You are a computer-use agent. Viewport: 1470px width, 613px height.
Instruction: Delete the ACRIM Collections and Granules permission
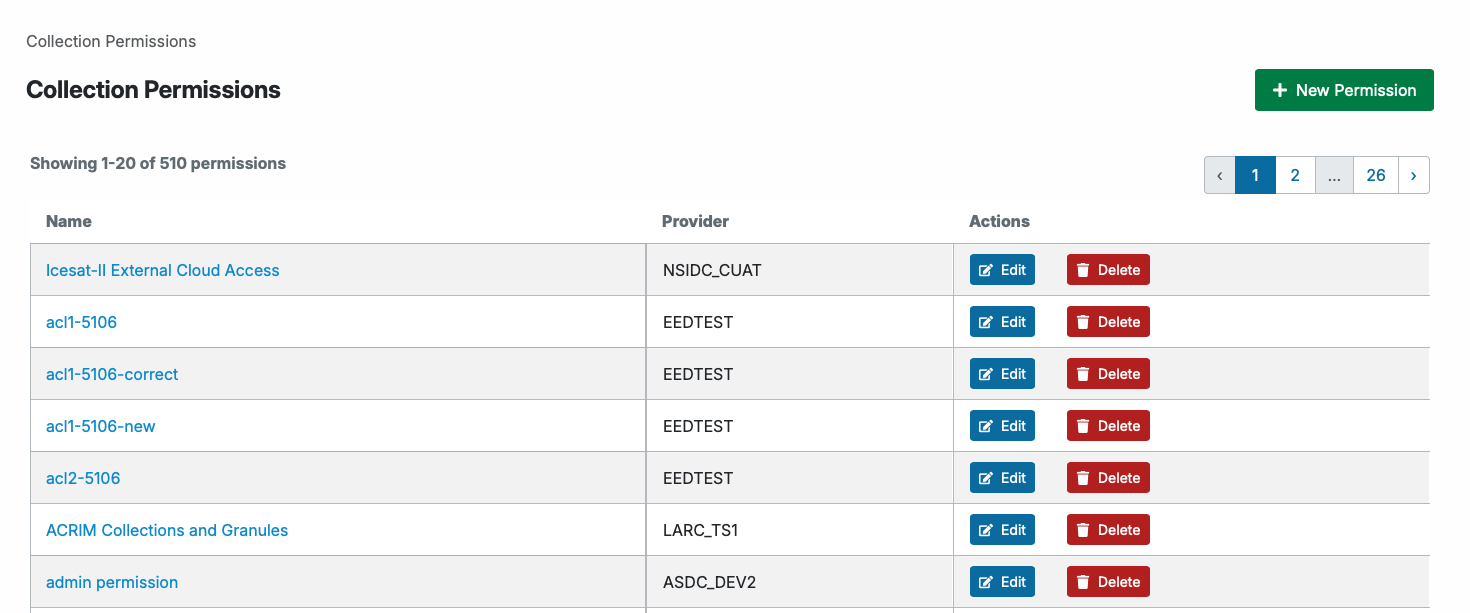[1108, 530]
